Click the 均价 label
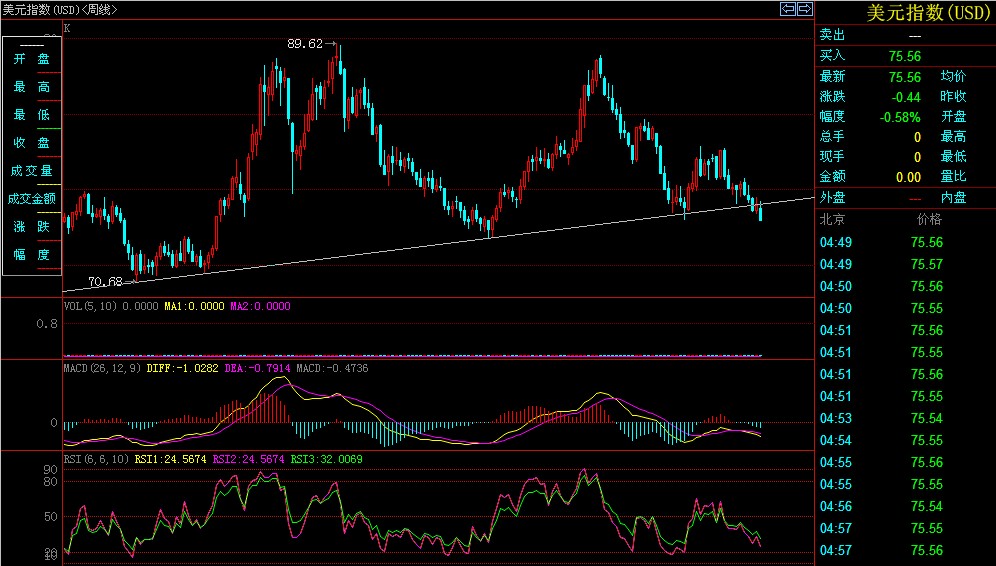Image resolution: width=996 pixels, height=566 pixels. (x=953, y=76)
